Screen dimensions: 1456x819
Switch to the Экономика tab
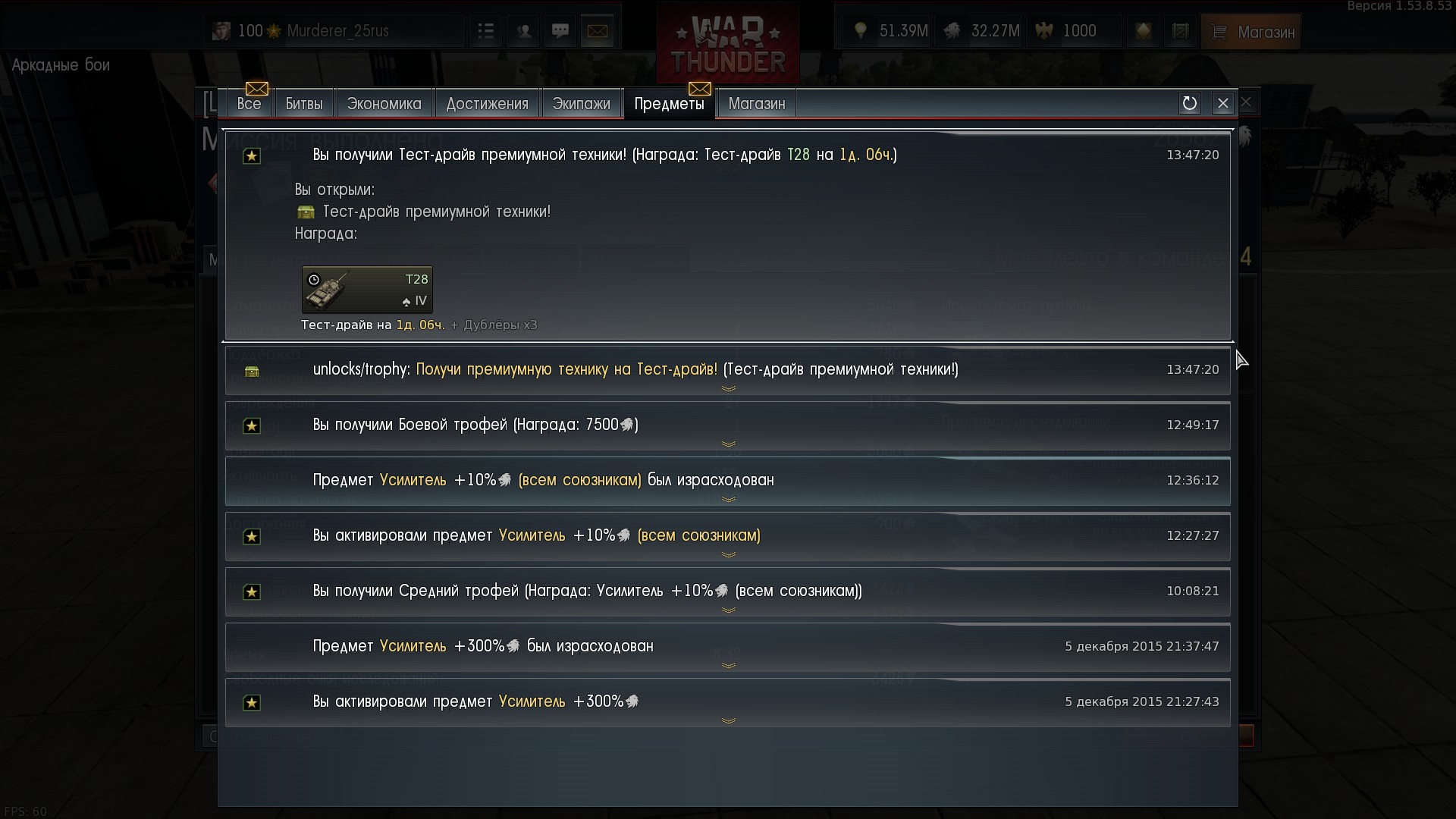click(x=384, y=104)
